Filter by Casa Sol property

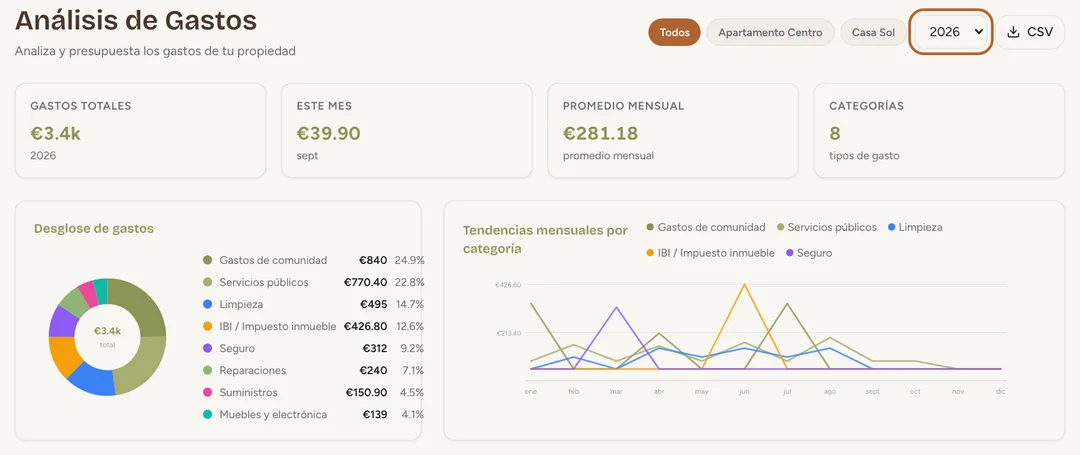point(873,32)
